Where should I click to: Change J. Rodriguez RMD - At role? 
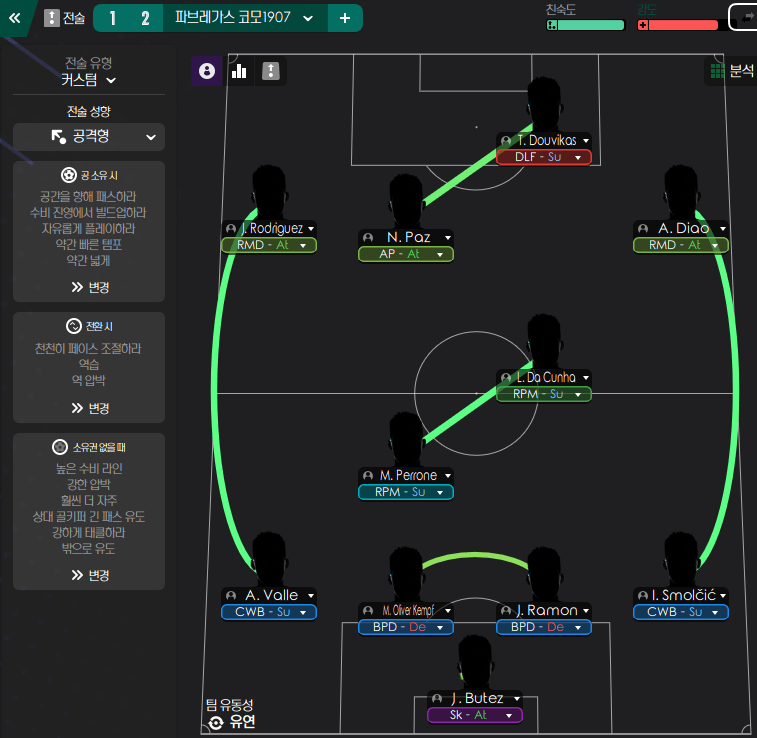click(x=269, y=245)
